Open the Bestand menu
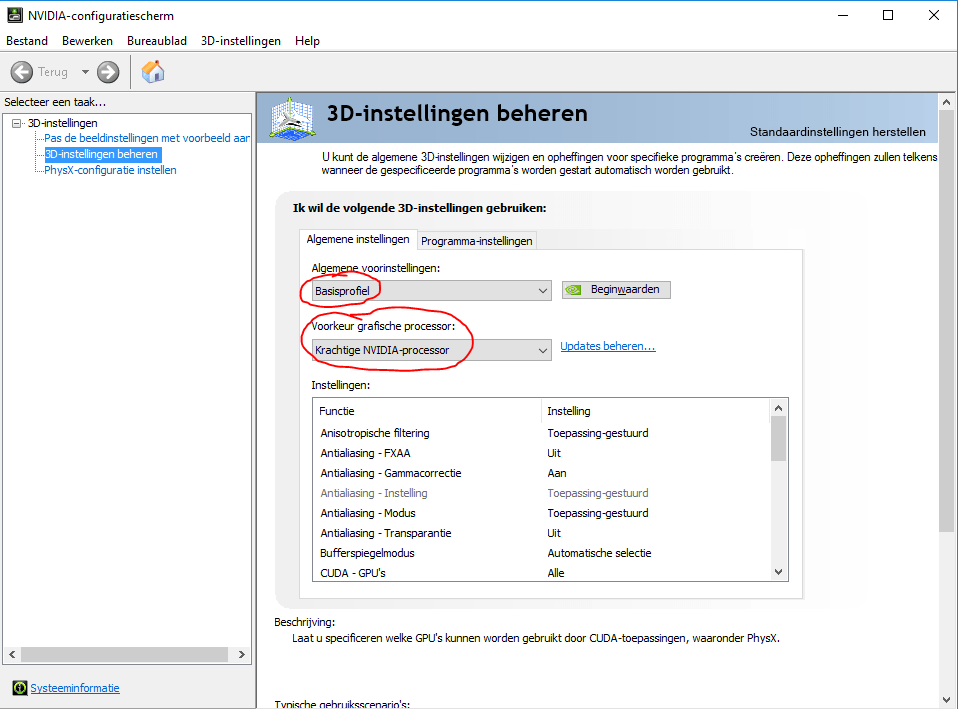 pyautogui.click(x=27, y=41)
